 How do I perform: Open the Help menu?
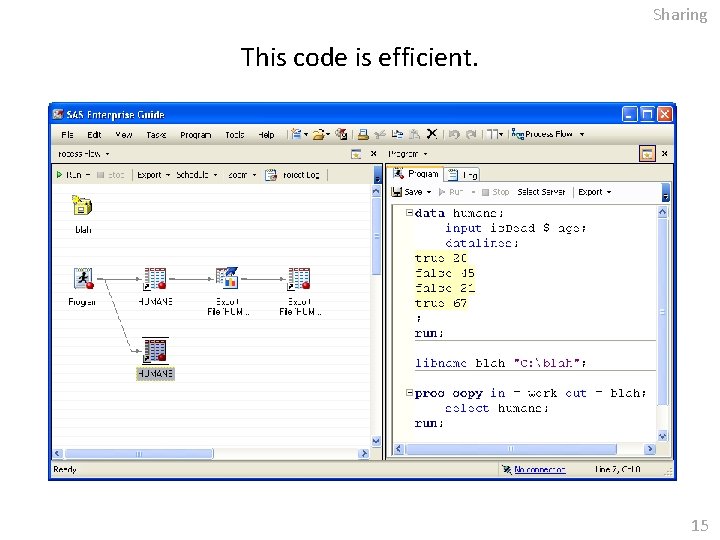coord(266,135)
